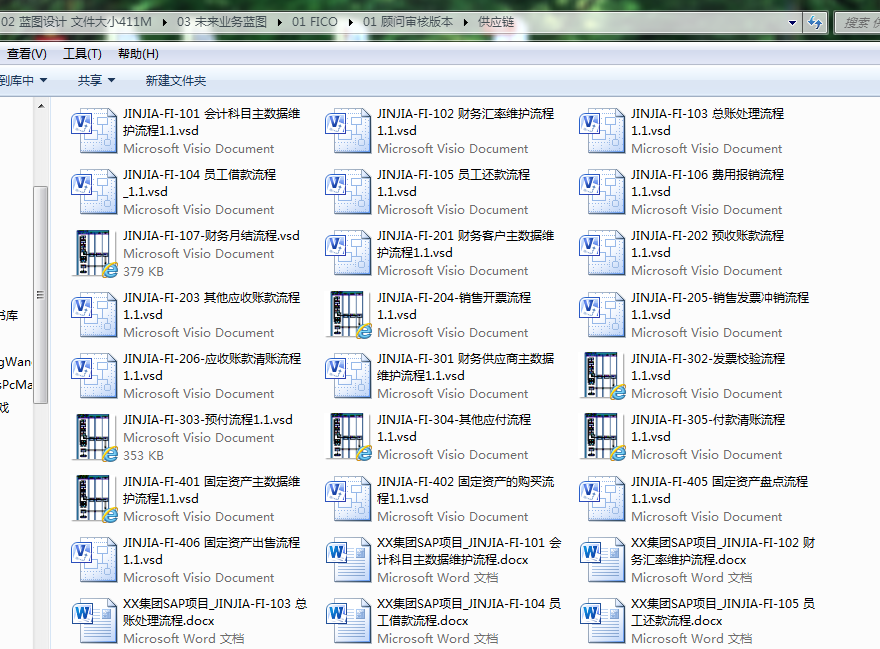This screenshot has width=880, height=649.
Task: Select JINJIA-FI-107 monthly closing file thumbnail
Action: tap(94, 253)
